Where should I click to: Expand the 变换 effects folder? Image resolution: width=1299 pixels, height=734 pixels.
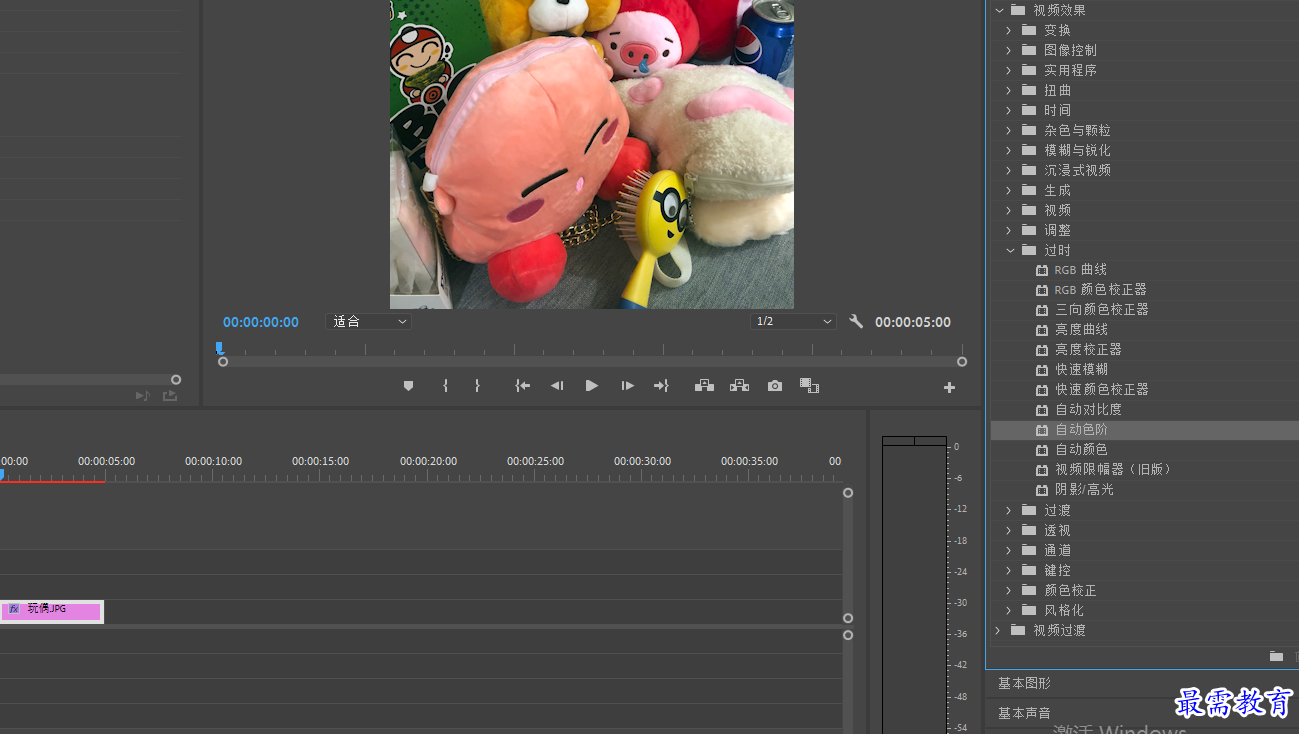pyautogui.click(x=1009, y=30)
